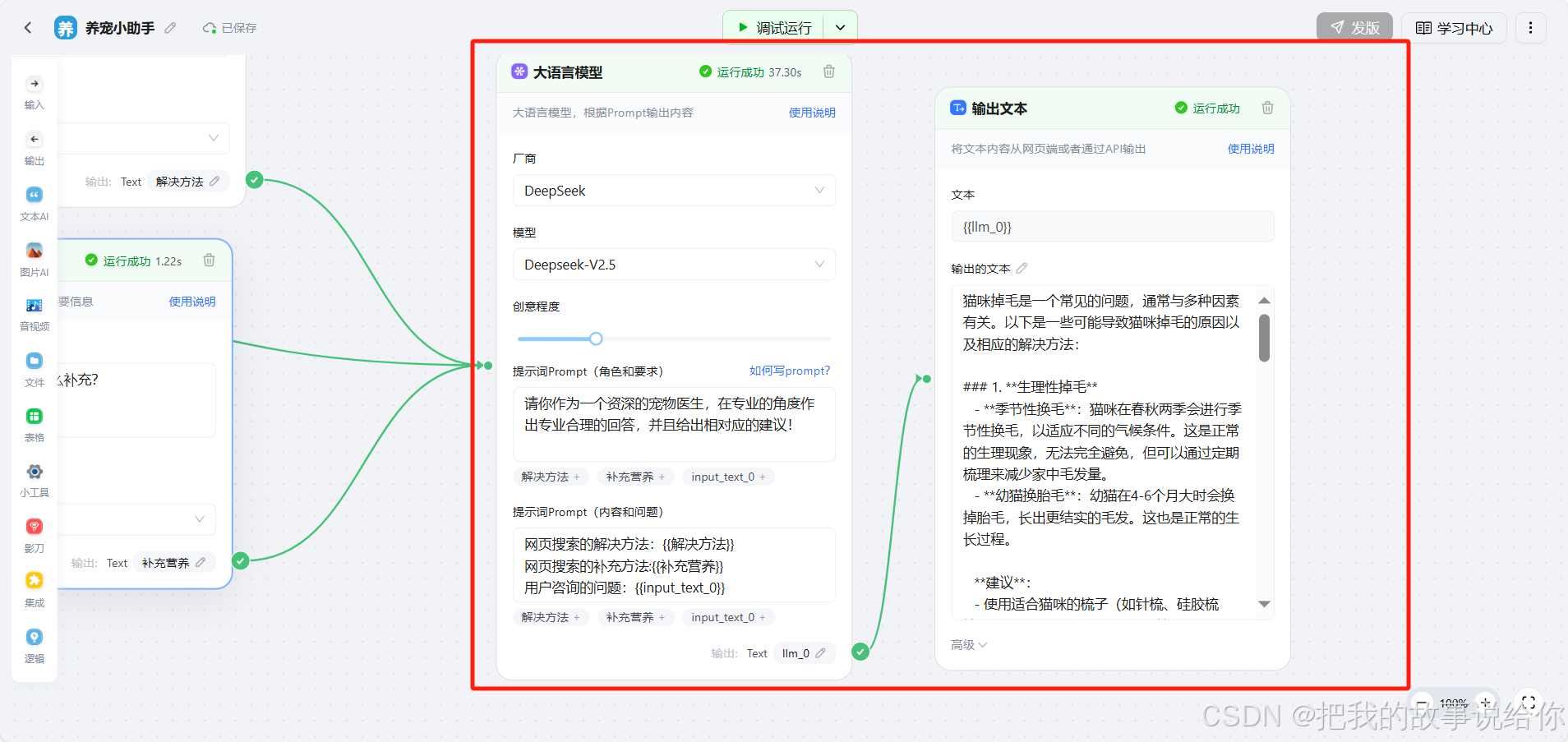Image resolution: width=1568 pixels, height=742 pixels.
Task: Open 使用说明 link in 大语言模型 node
Action: coord(812,113)
